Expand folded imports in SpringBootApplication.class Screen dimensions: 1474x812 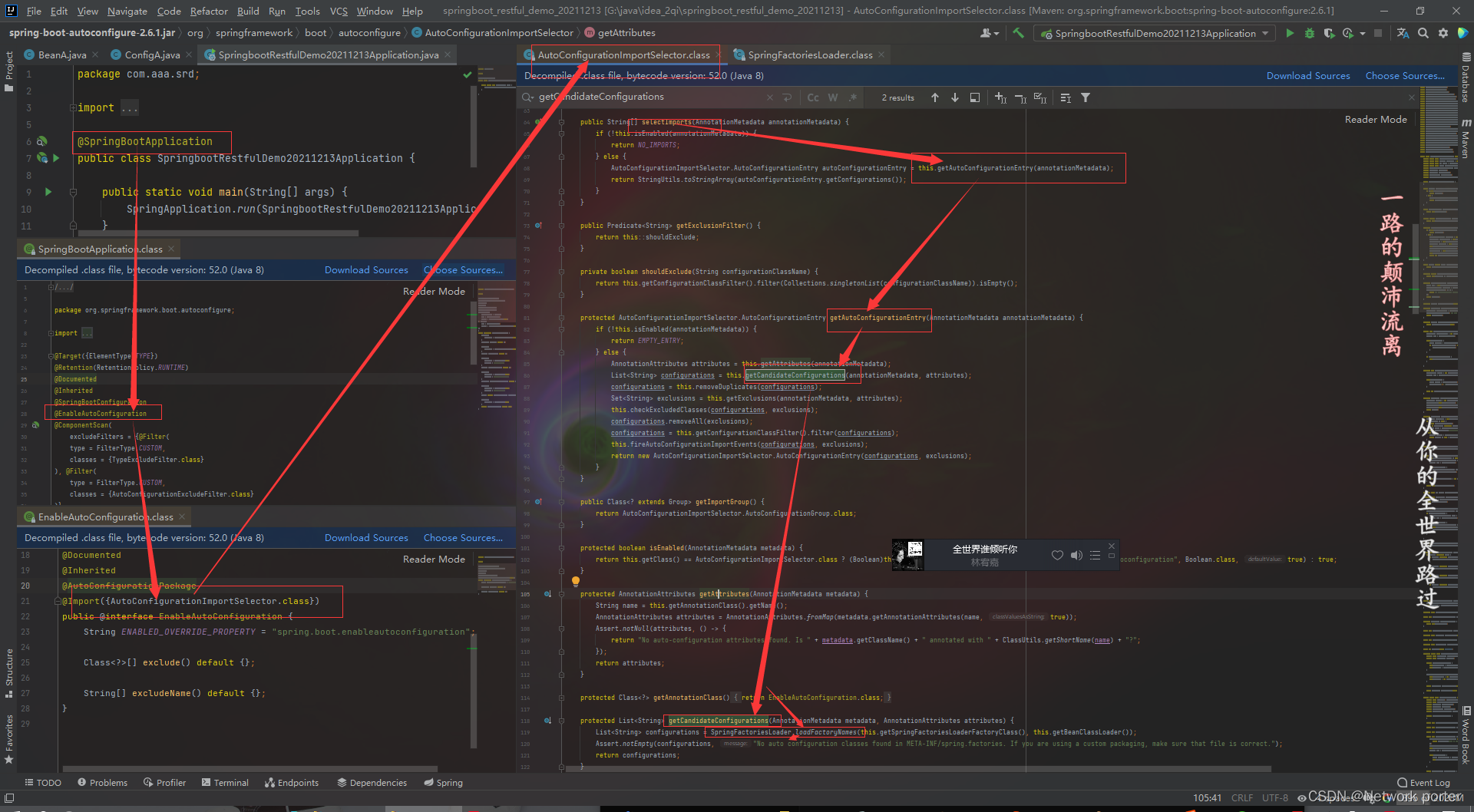click(51, 333)
